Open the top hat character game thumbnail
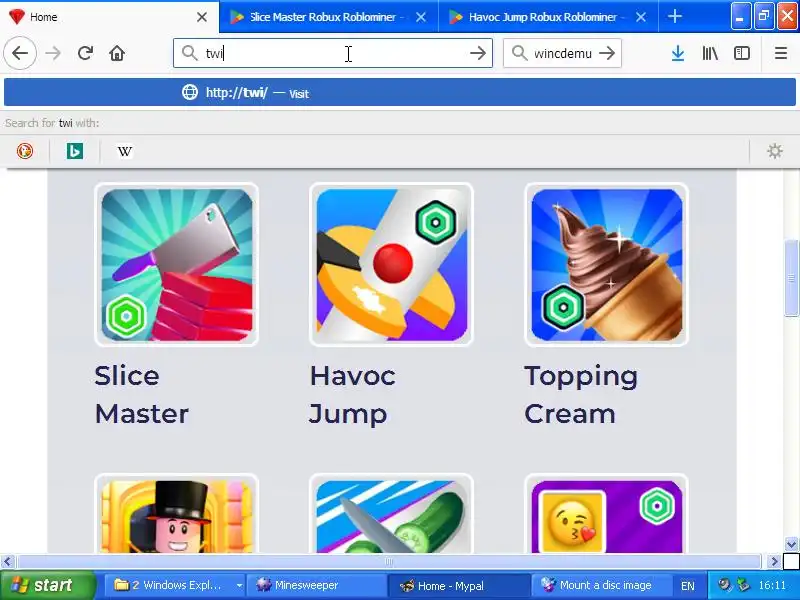This screenshot has width=800, height=600. click(177, 514)
